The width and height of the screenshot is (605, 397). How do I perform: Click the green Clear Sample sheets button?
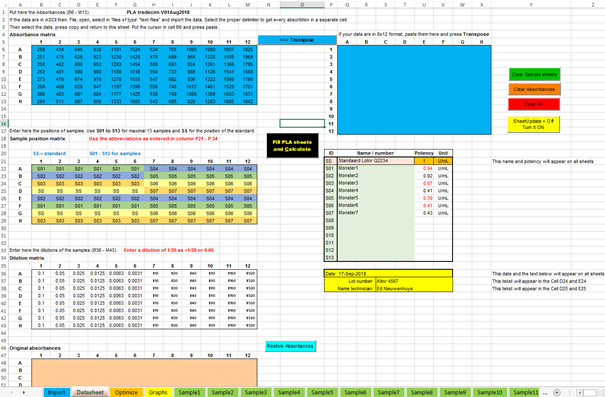(534, 74)
